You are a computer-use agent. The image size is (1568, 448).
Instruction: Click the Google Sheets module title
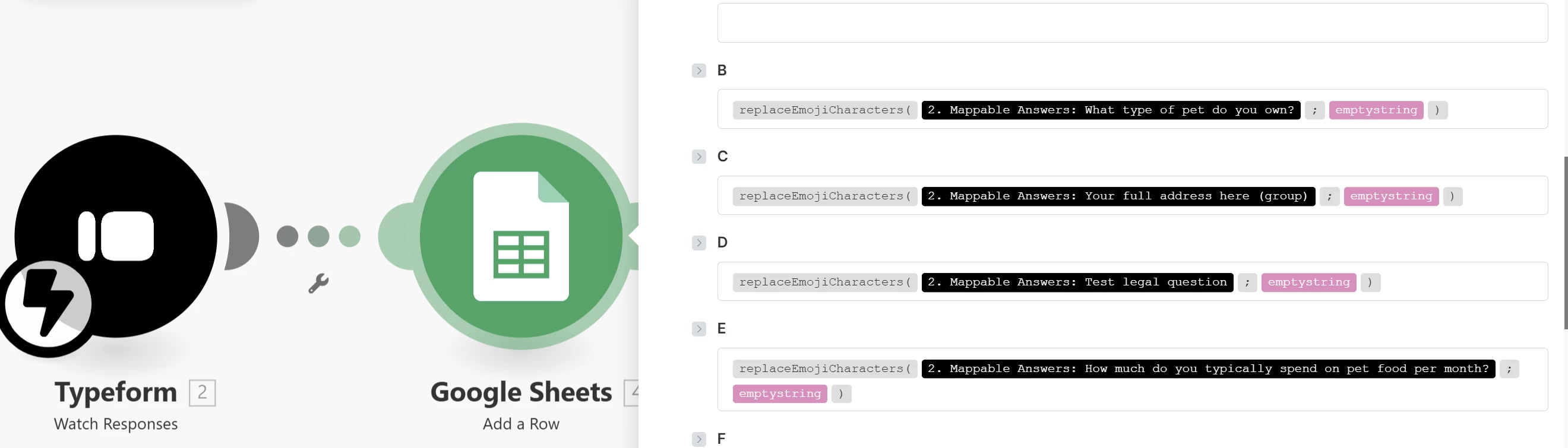point(521,392)
